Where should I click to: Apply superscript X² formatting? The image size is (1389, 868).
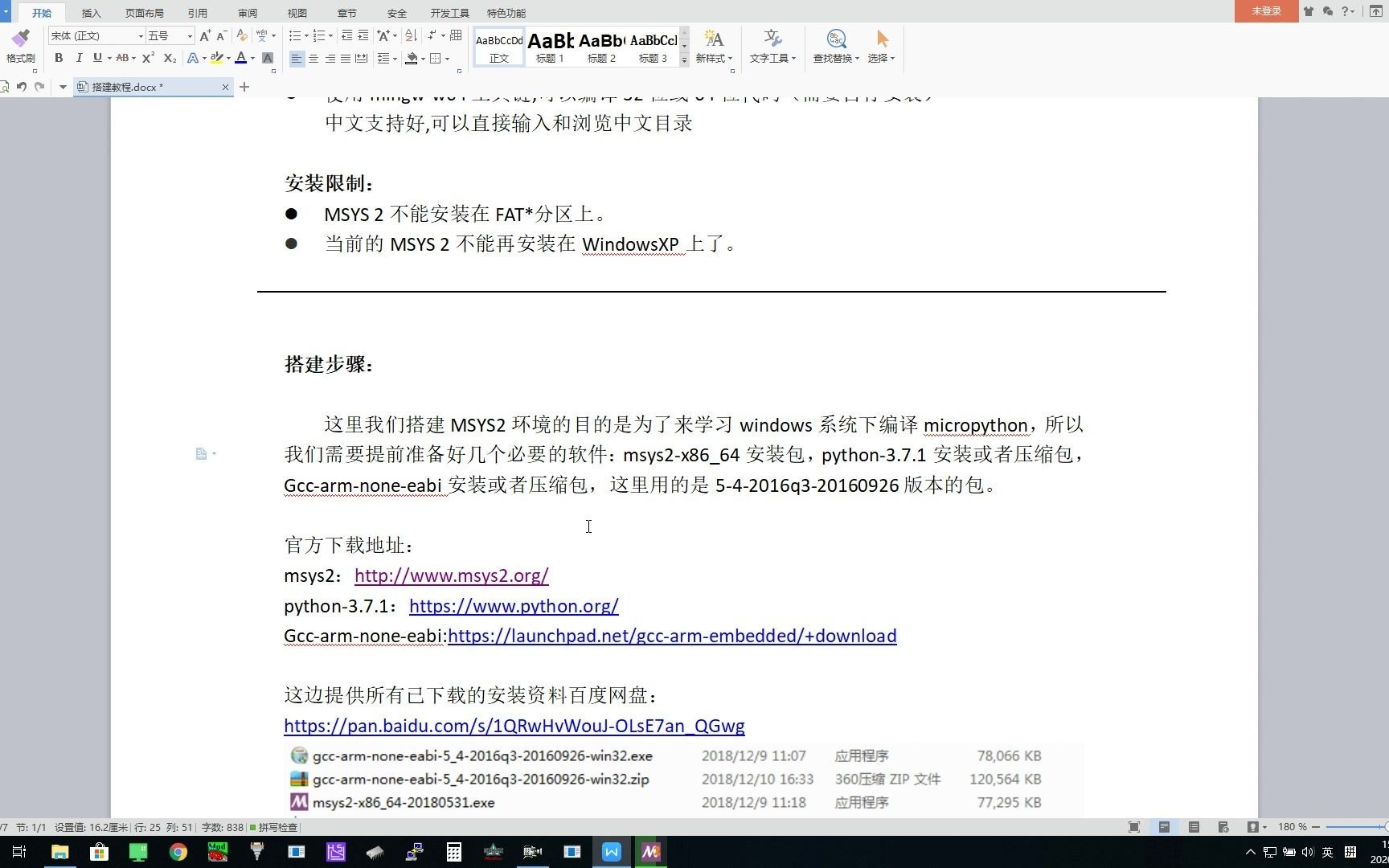pos(148,58)
